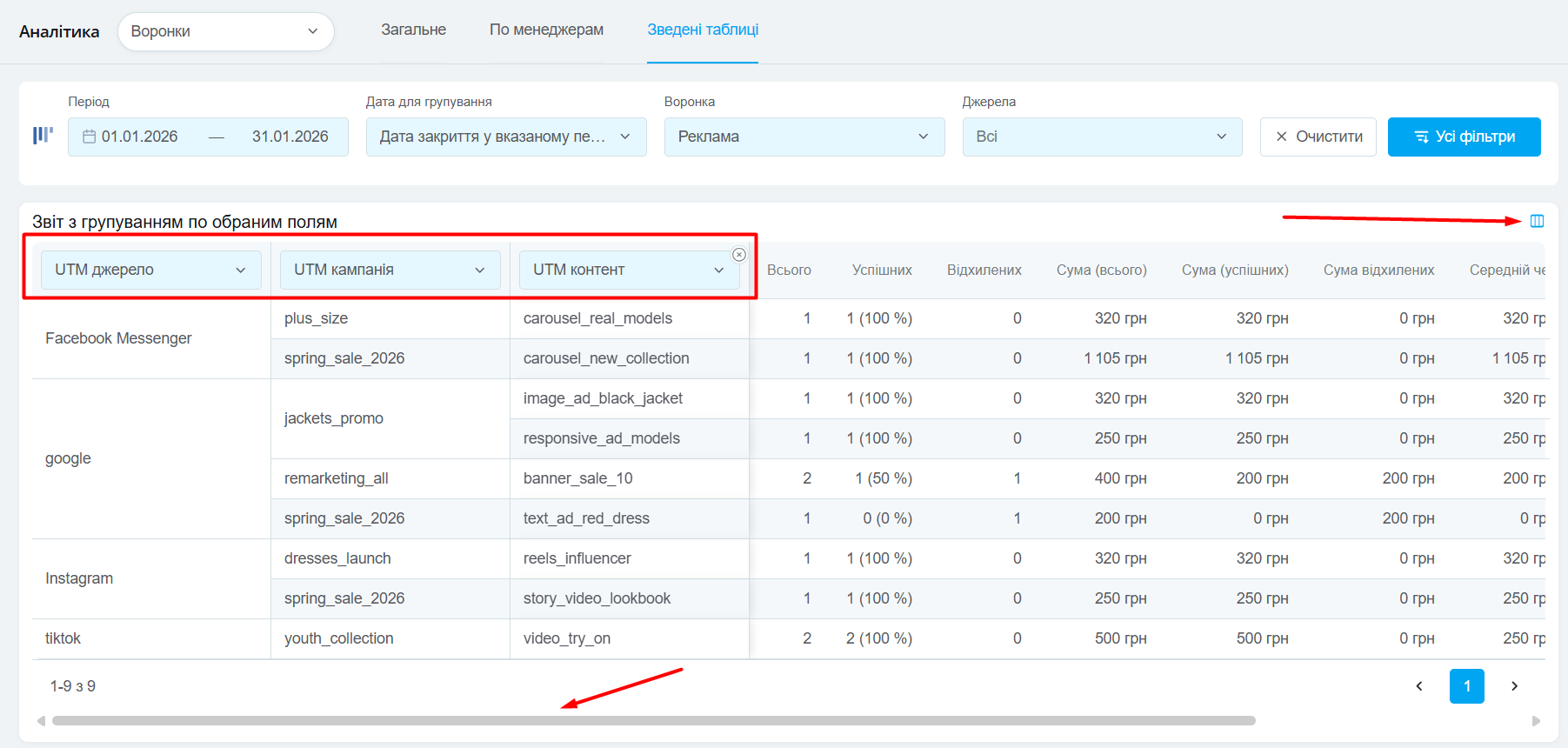Viewport: 1568px width, 748px height.
Task: Open Усі фільтри button
Action: (1464, 137)
